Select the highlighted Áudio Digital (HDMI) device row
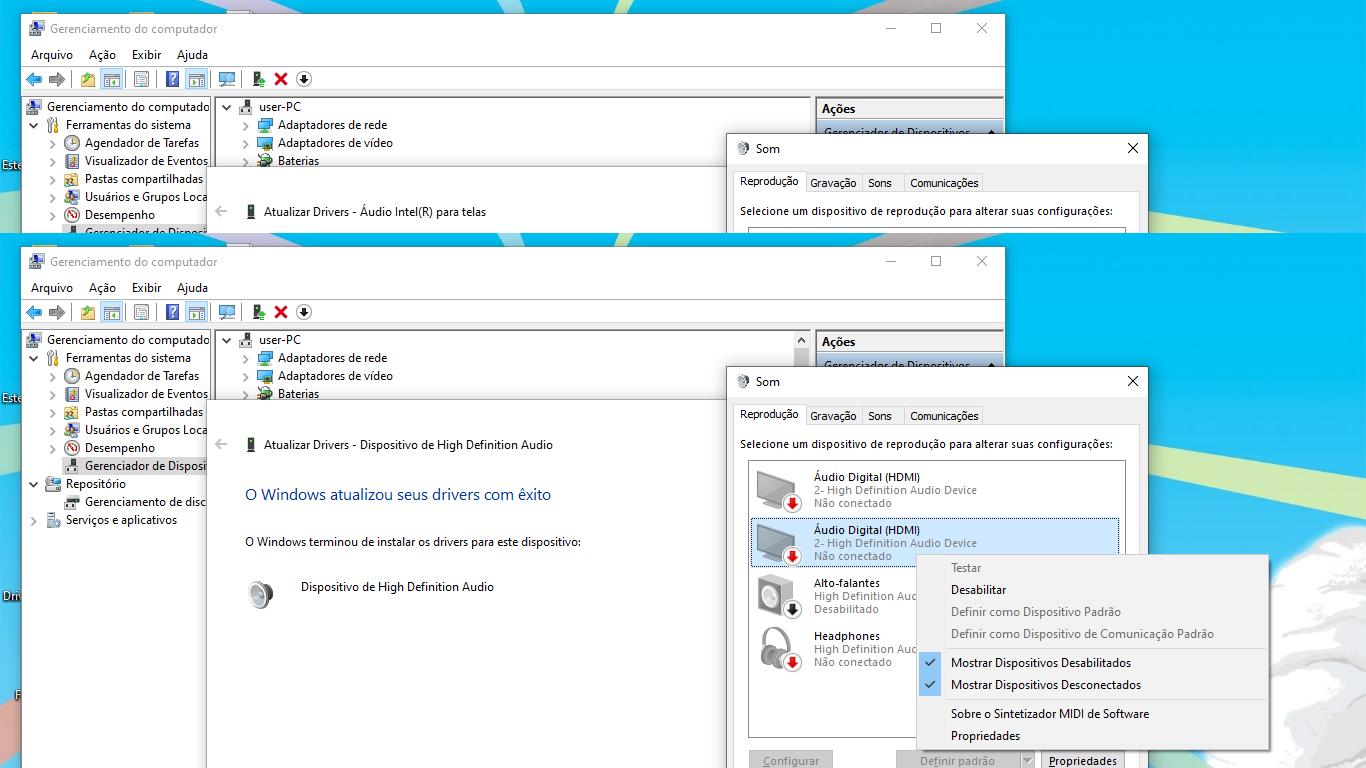Viewport: 1366px width, 768px height. point(934,542)
